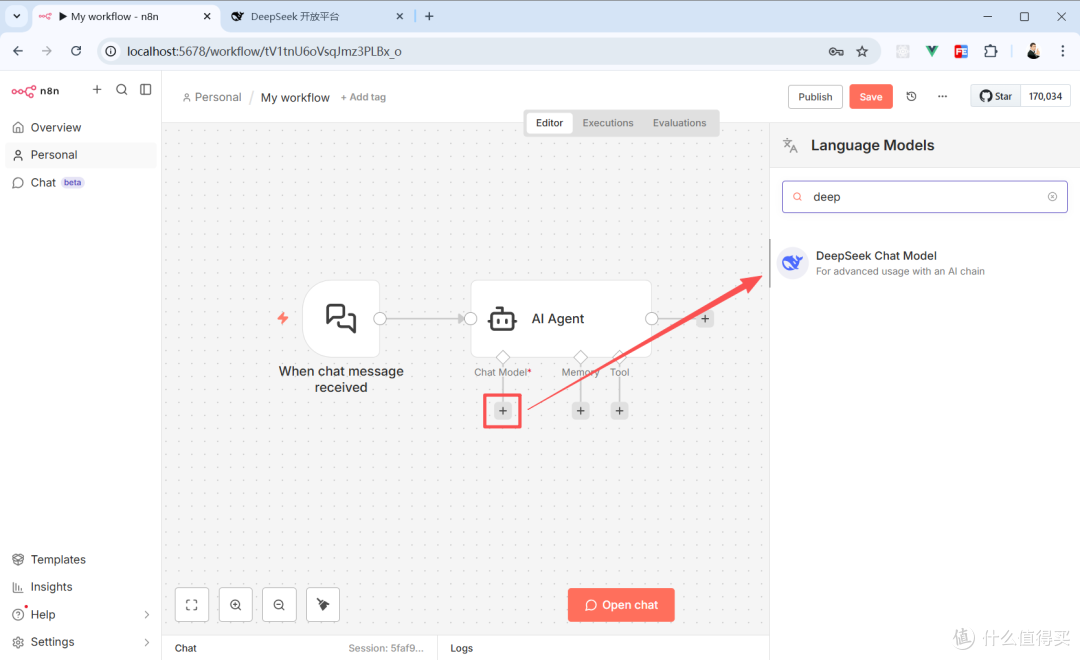Click the Chat panel label at bottom

point(185,648)
